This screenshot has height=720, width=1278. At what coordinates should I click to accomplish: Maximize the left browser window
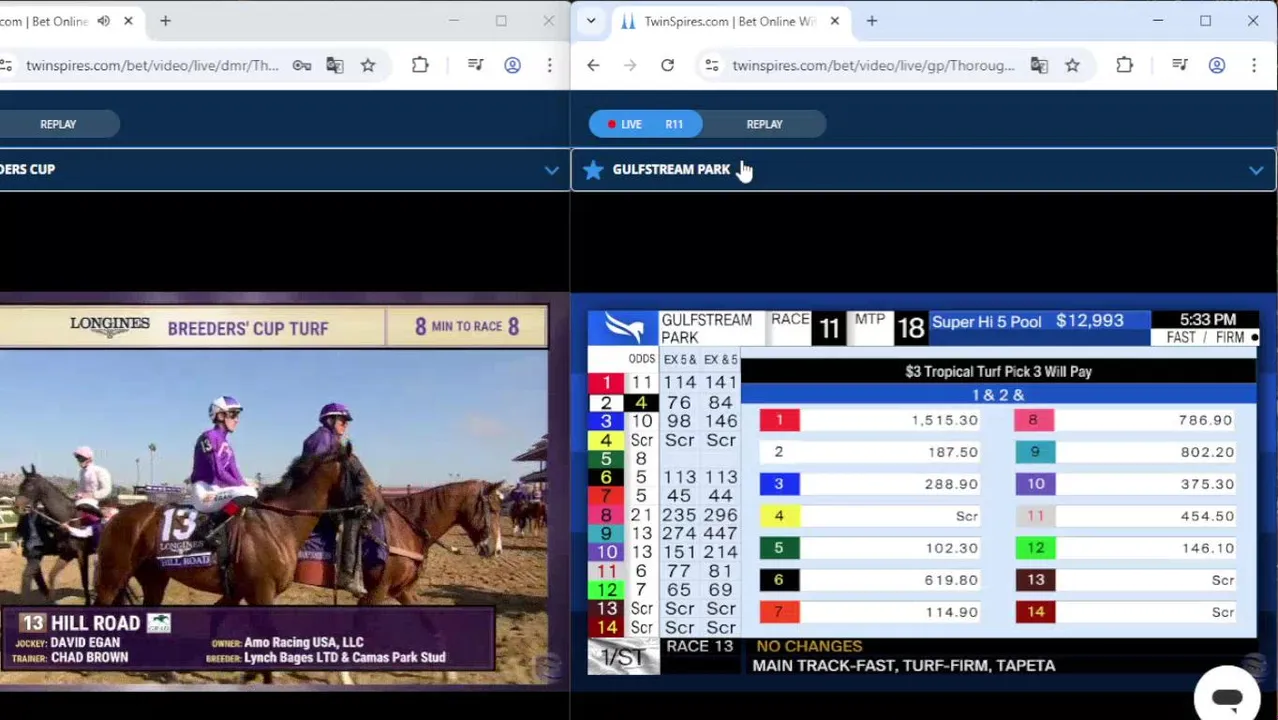click(x=501, y=21)
